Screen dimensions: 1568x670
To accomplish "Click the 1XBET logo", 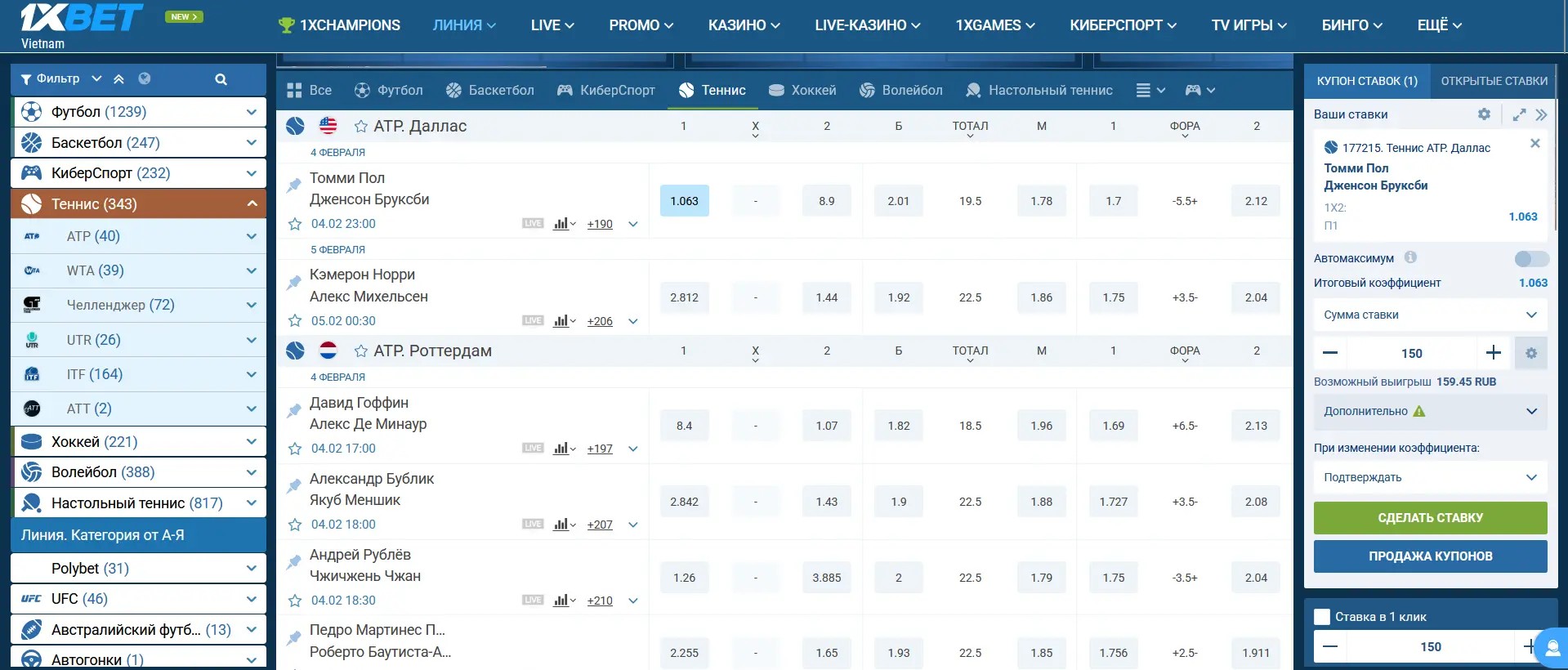I will (x=81, y=18).
